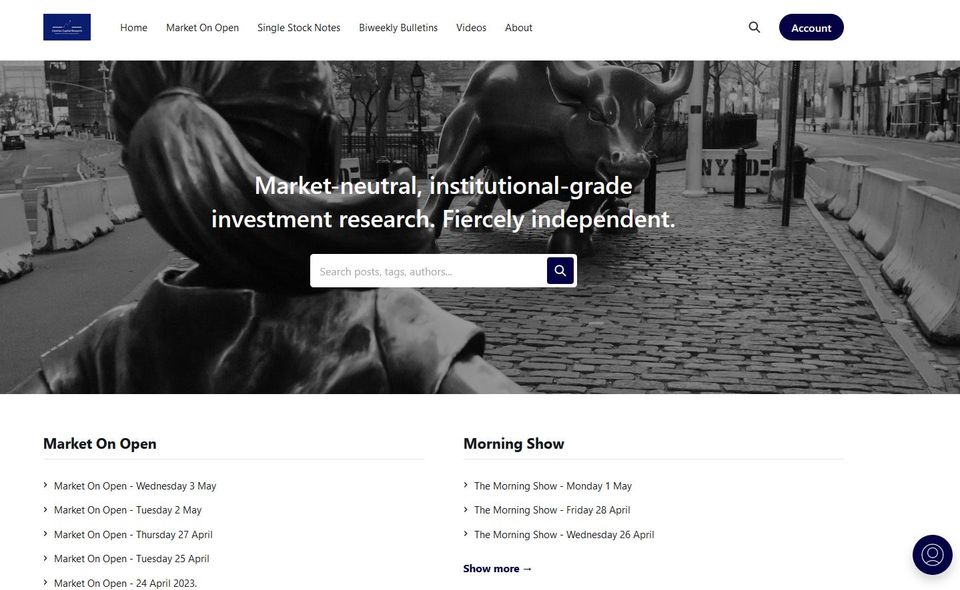Open Market On Open - Thursday 27 April
Image resolution: width=960 pixels, height=590 pixels.
[133, 534]
